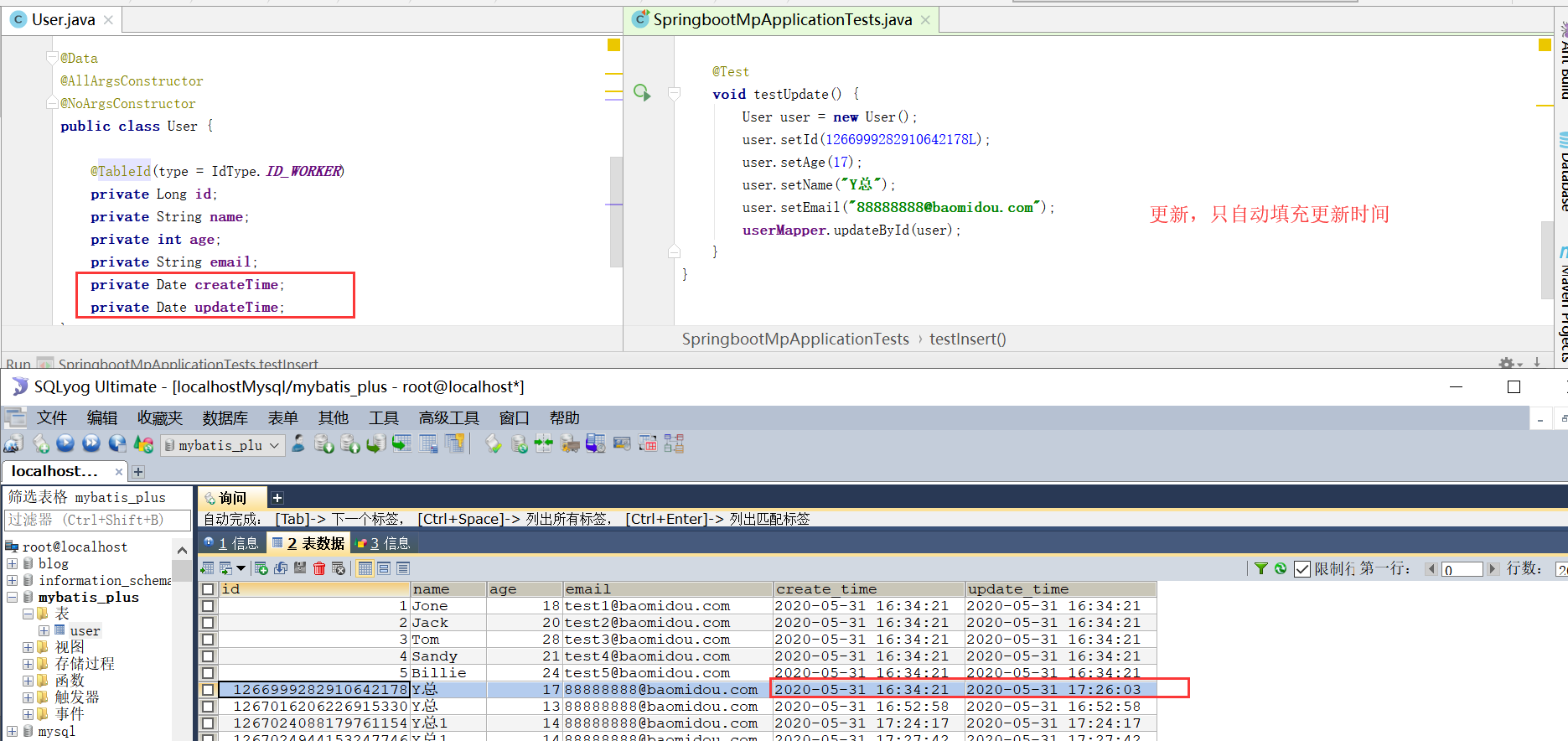
Task: Toggle the limit rows checkbox
Action: [x=1302, y=569]
